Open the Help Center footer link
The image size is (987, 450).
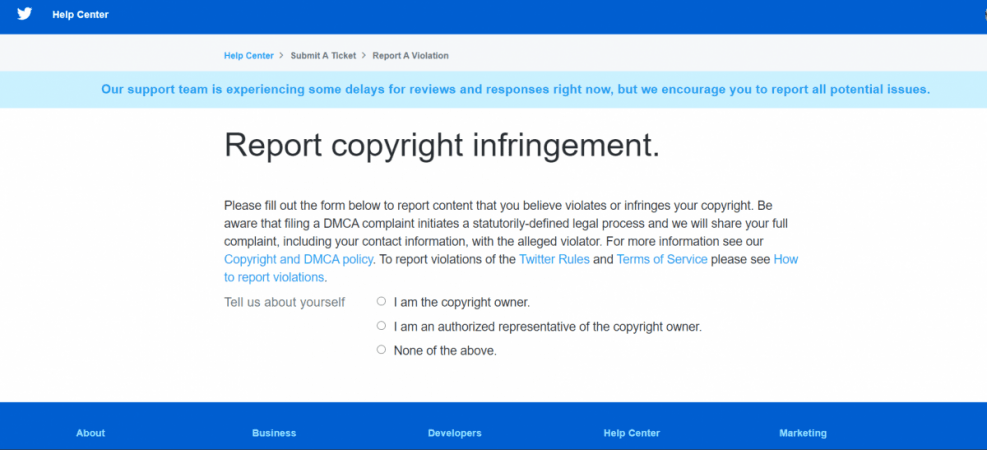point(631,433)
